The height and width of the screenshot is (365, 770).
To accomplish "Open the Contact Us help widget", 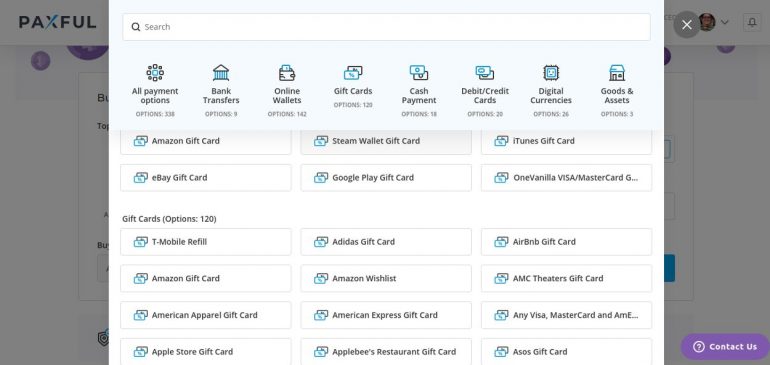I will (725, 347).
